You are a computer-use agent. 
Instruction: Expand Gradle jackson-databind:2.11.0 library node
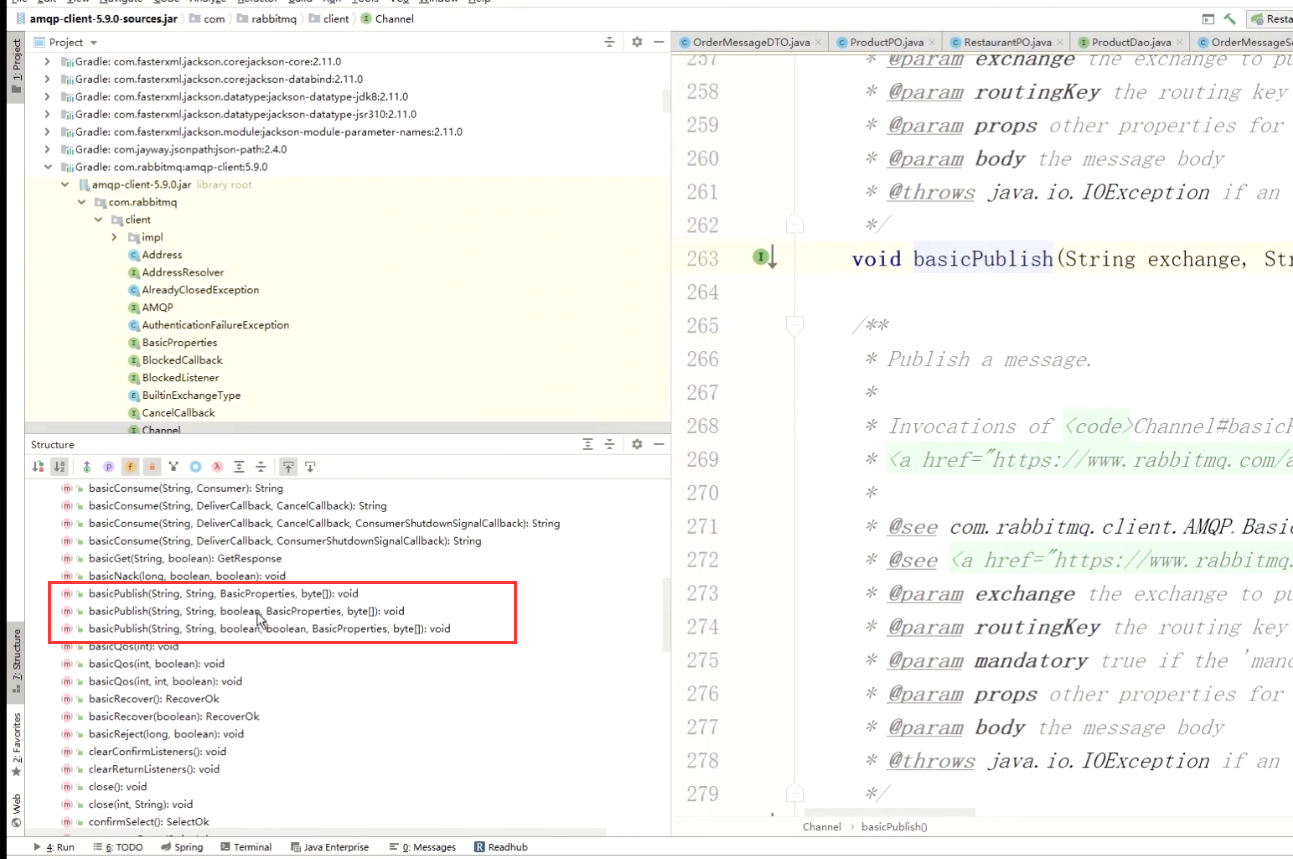tap(47, 79)
